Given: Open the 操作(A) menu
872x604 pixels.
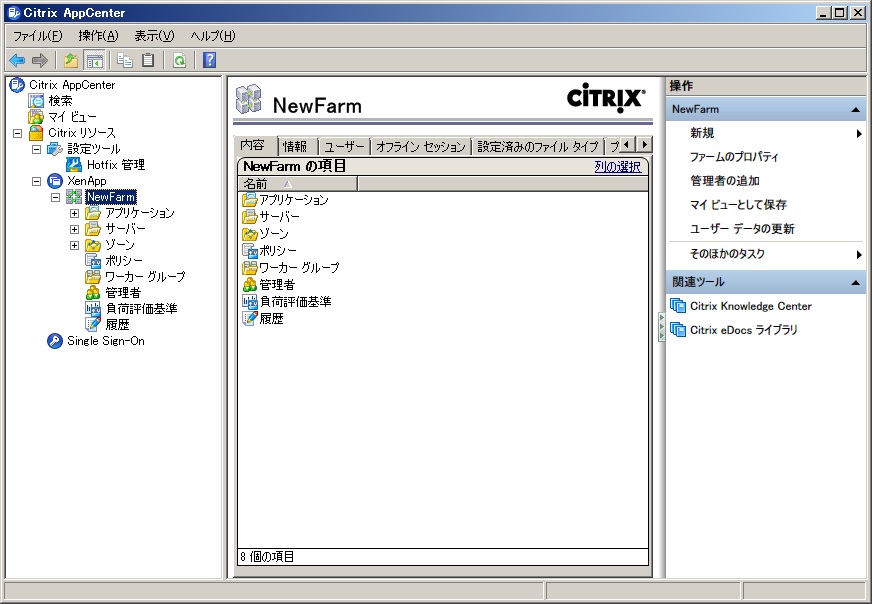Looking at the screenshot, I should pos(98,36).
